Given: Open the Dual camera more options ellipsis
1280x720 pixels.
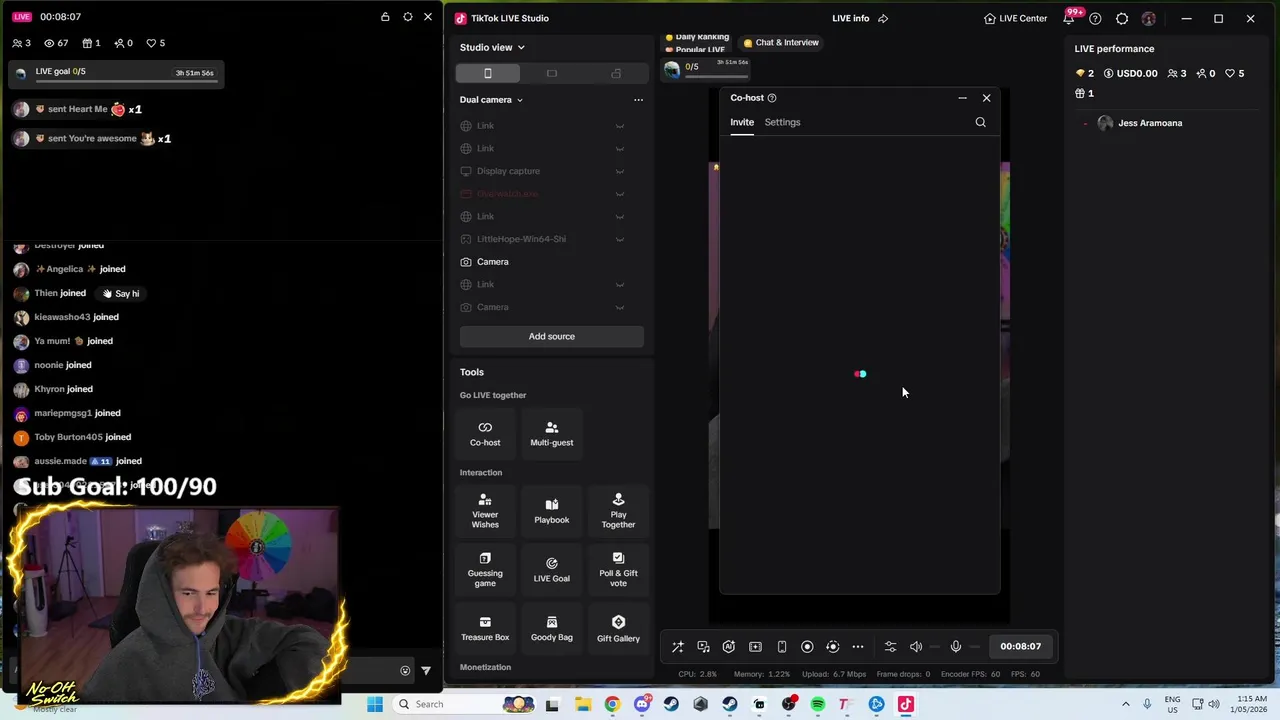Looking at the screenshot, I should coord(638,100).
